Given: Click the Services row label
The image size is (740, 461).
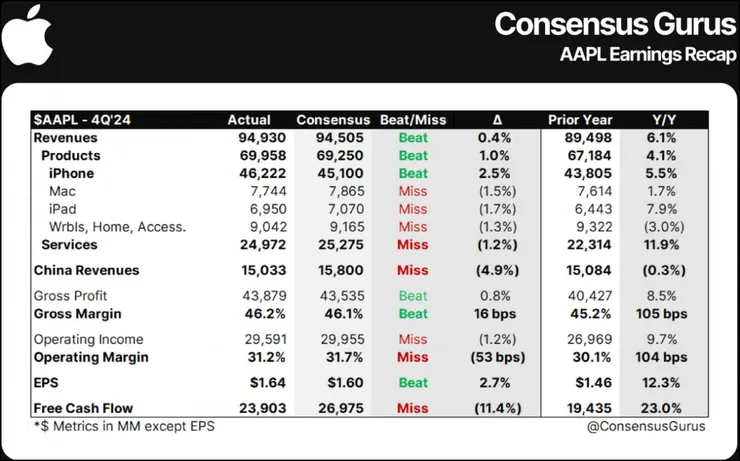Looking at the screenshot, I should point(69,245).
